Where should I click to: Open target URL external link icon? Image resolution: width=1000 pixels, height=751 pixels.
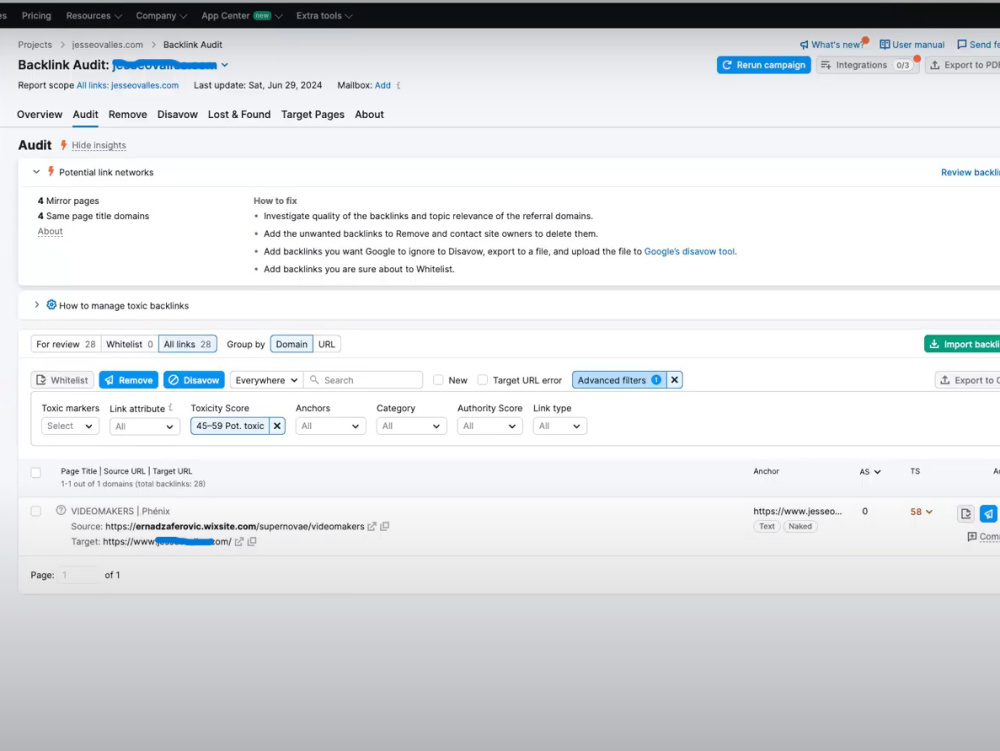tap(239, 542)
